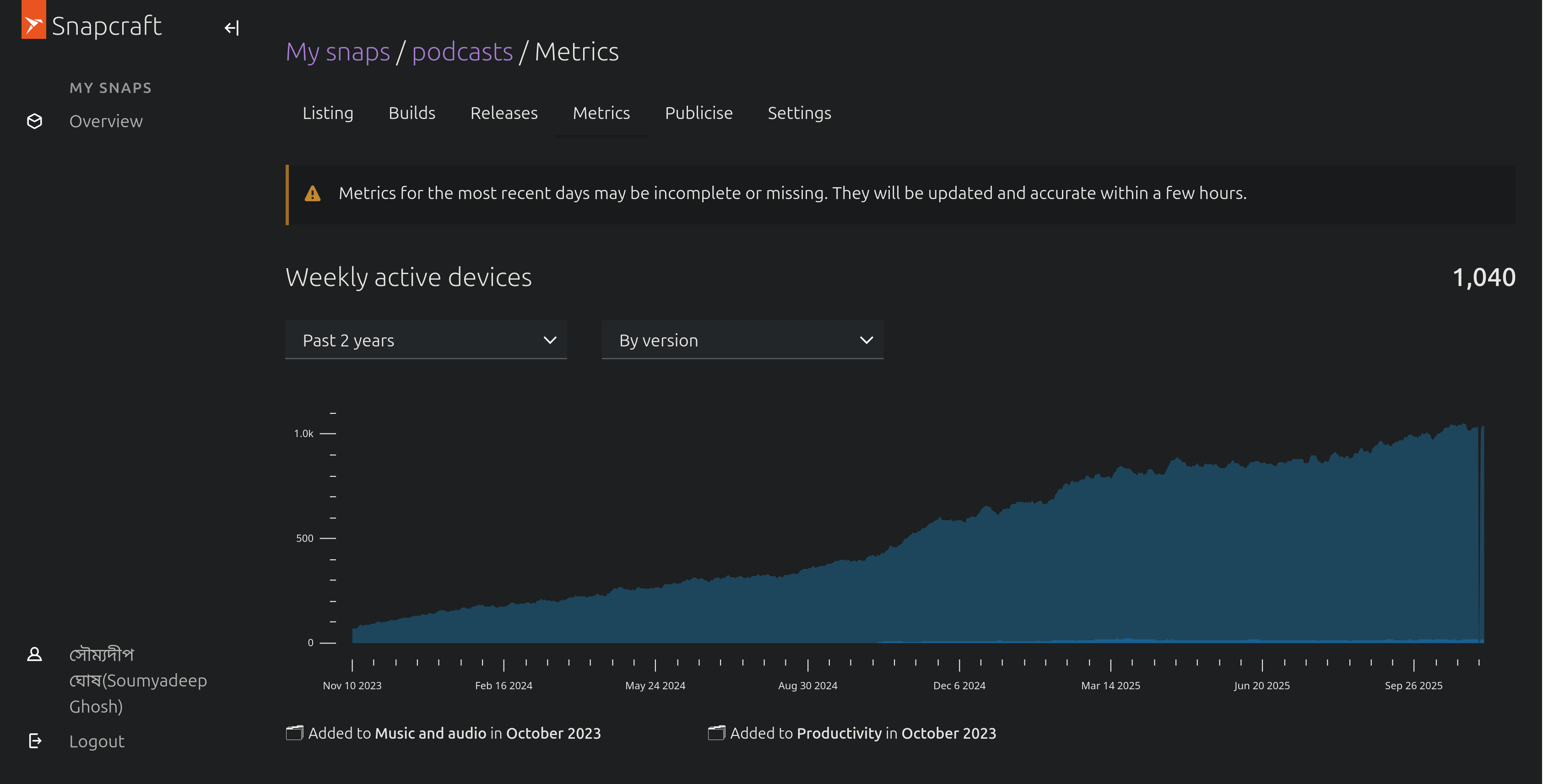This screenshot has width=1543, height=784.
Task: Click the Logout link text
Action: [x=97, y=741]
